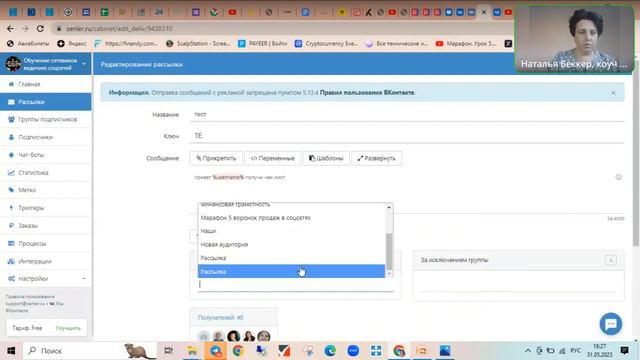This screenshot has width=640, height=360.
Task: Click scroll-up arrow of group dropdown list
Action: click(x=389, y=207)
